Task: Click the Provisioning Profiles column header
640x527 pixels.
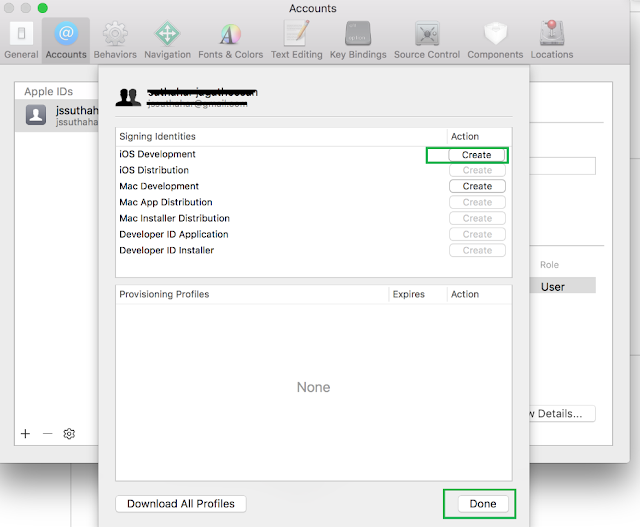Action: (252, 294)
